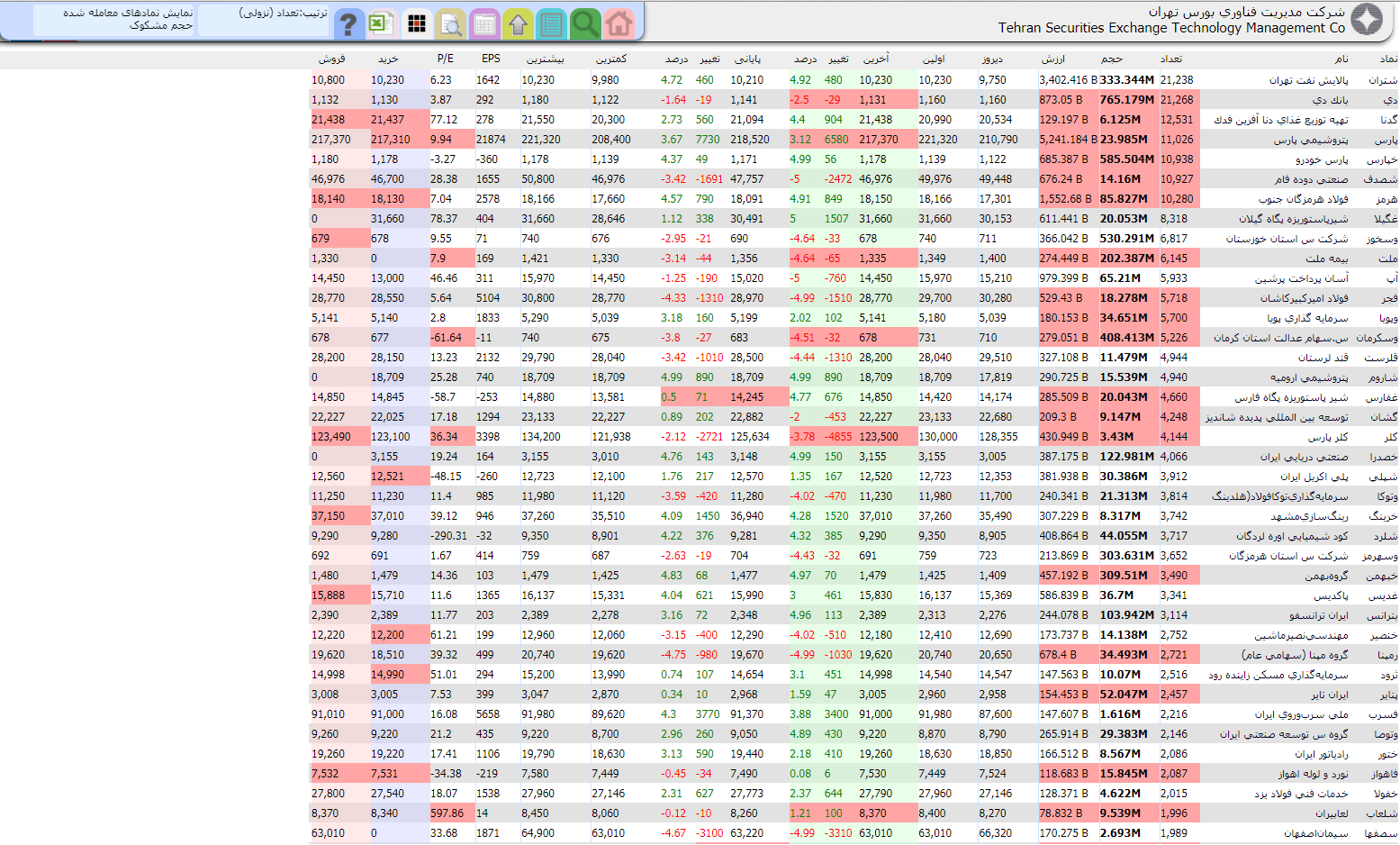Open symbol ختور link
This screenshot has width=1400, height=845.
pos(1387,754)
